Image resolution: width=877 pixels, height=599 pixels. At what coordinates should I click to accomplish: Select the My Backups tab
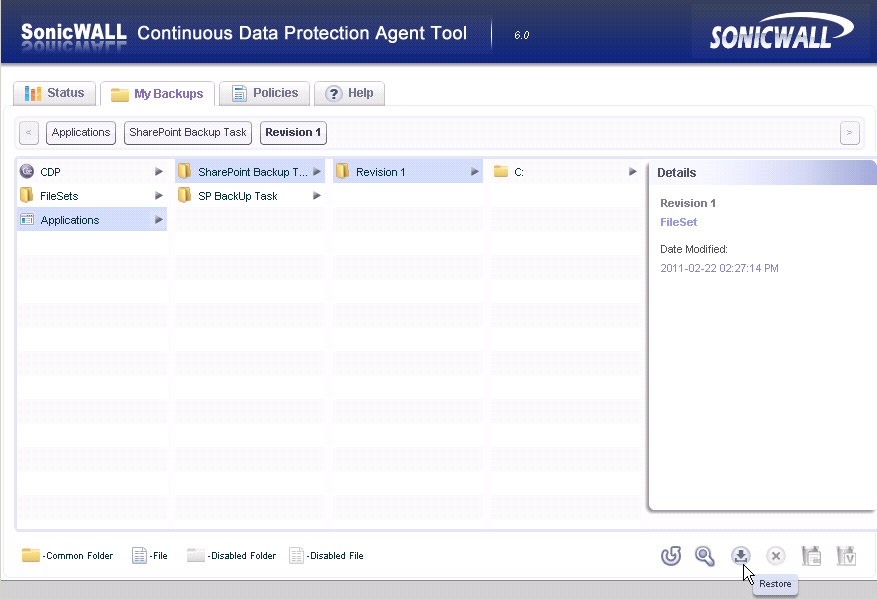click(157, 93)
